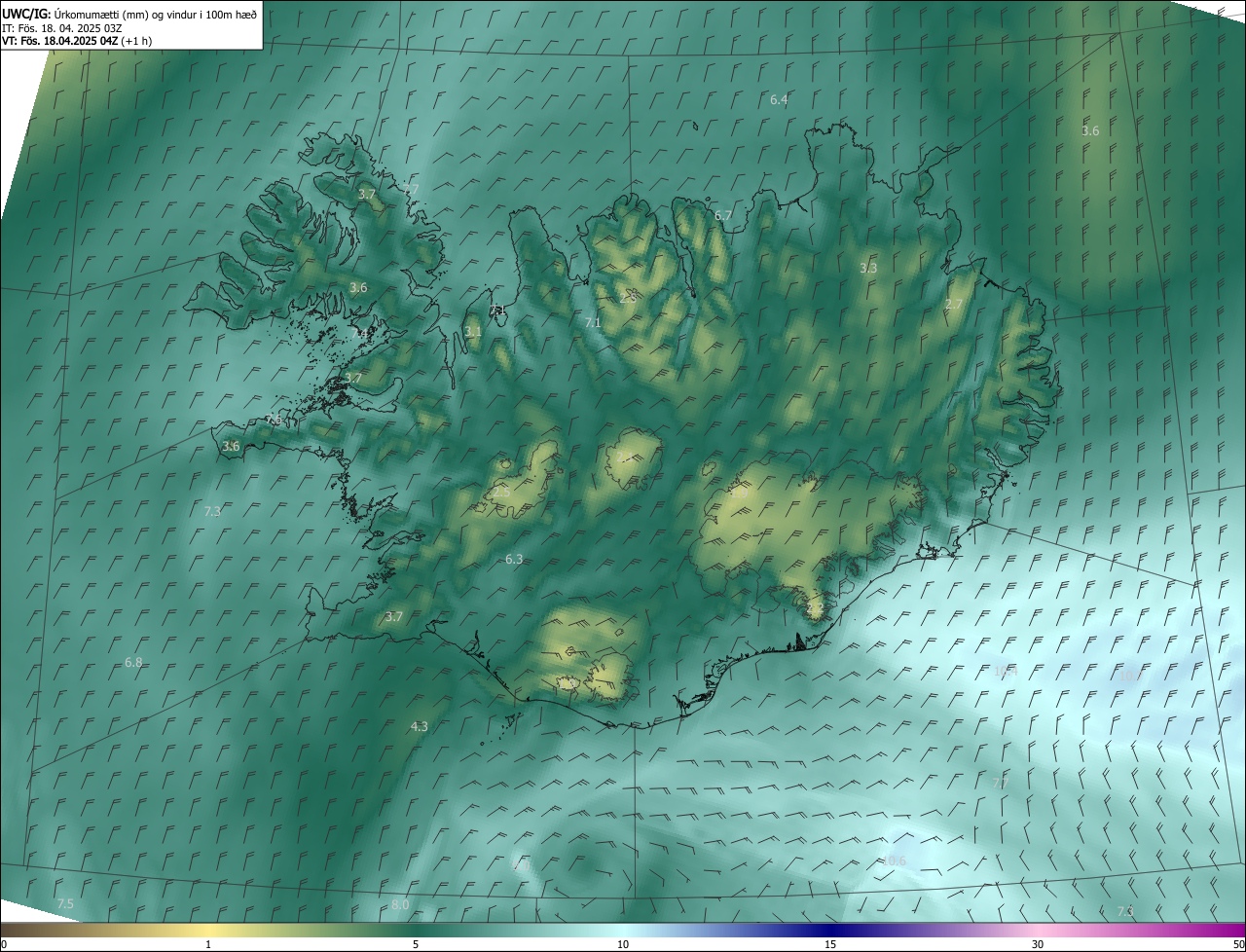Click the 3.3 value label on the map
The height and width of the screenshot is (952, 1246).
click(x=868, y=268)
